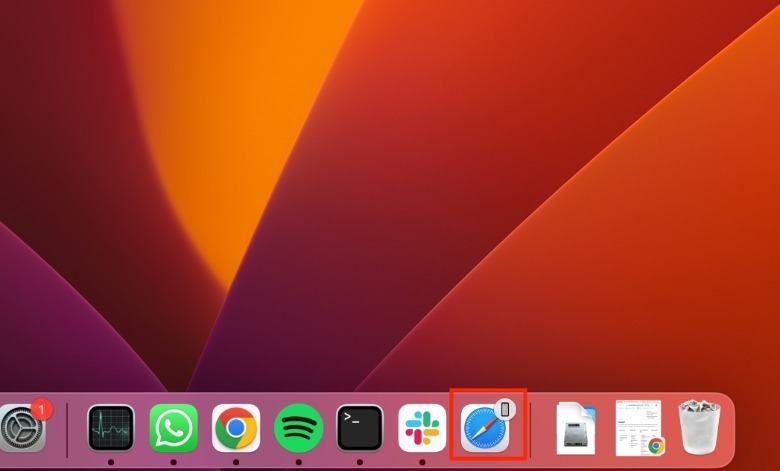This screenshot has width=780, height=471.
Task: Expand the documents stack with Chrome badge
Action: 639,427
